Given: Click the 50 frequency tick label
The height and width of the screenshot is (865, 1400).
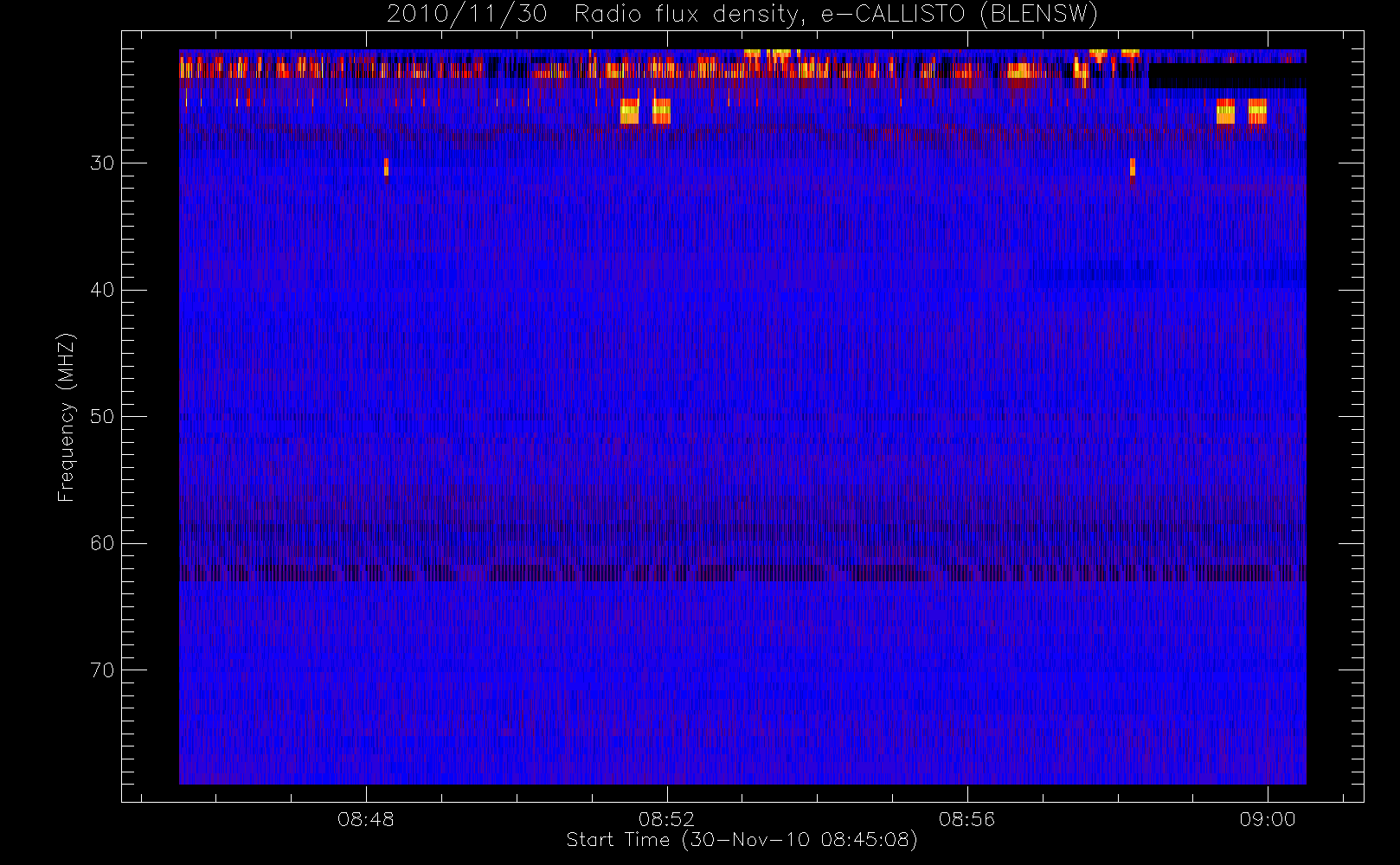Looking at the screenshot, I should 102,416.
